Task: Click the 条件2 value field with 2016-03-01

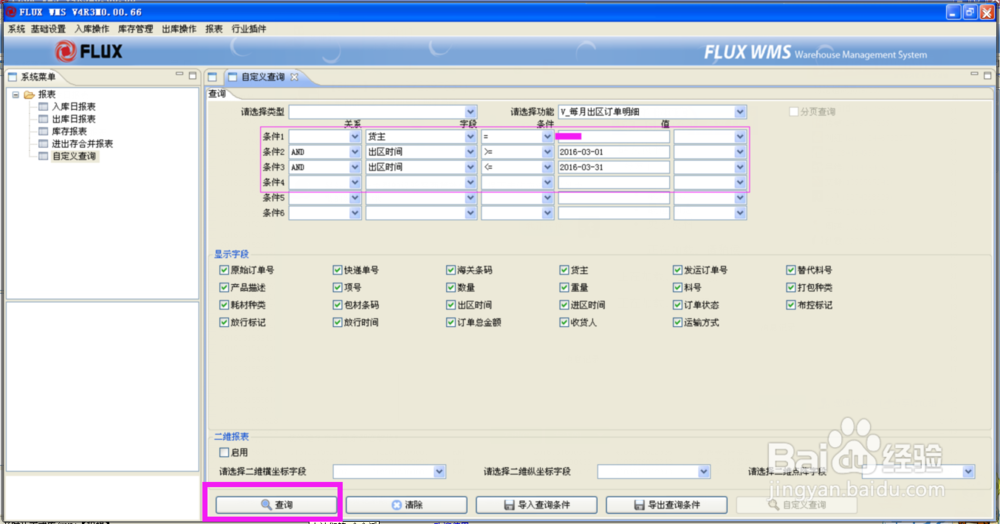Action: (x=614, y=152)
